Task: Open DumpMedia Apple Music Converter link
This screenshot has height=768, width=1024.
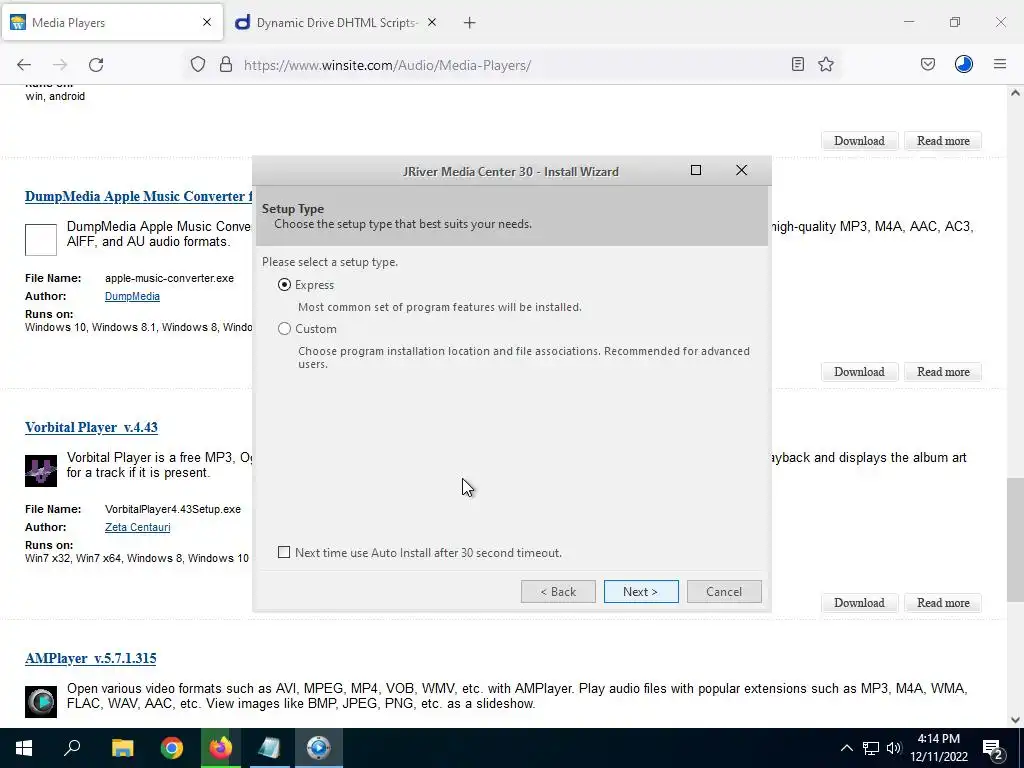Action: click(138, 197)
